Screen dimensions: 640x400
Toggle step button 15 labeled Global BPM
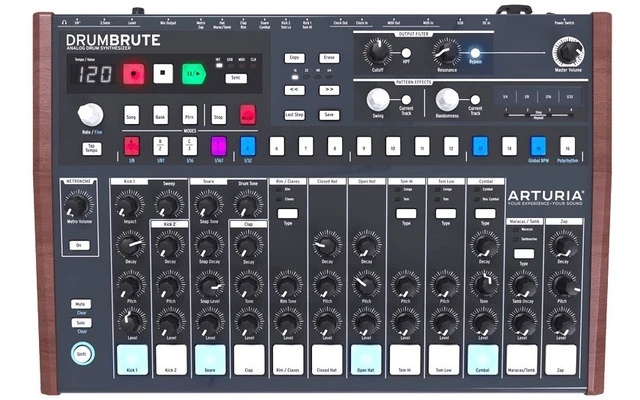538,146
